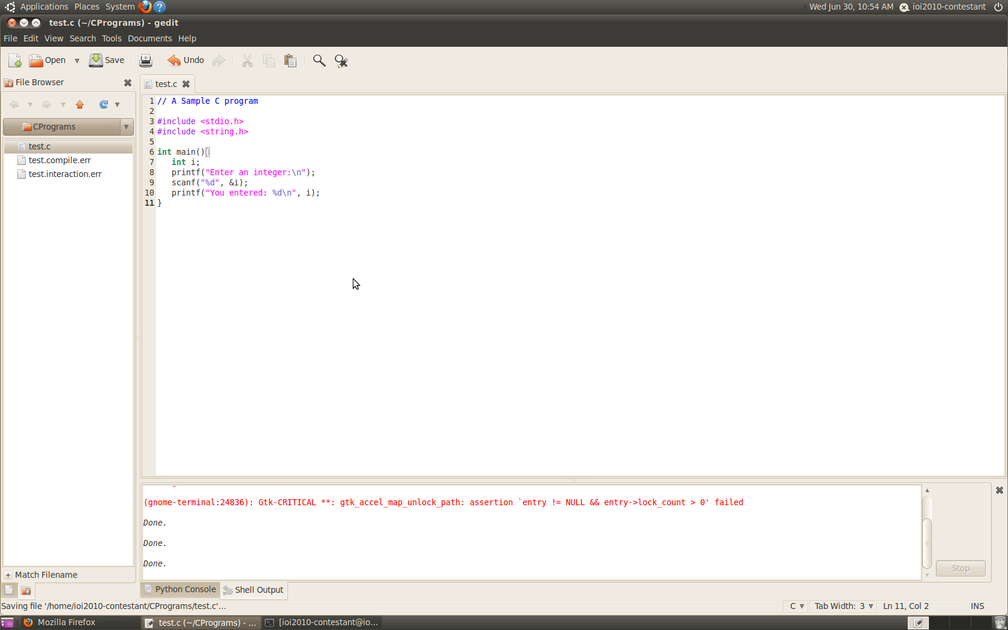This screenshot has width=1008, height=630.
Task: Open the Help icon in top panel
Action: pyautogui.click(x=160, y=7)
